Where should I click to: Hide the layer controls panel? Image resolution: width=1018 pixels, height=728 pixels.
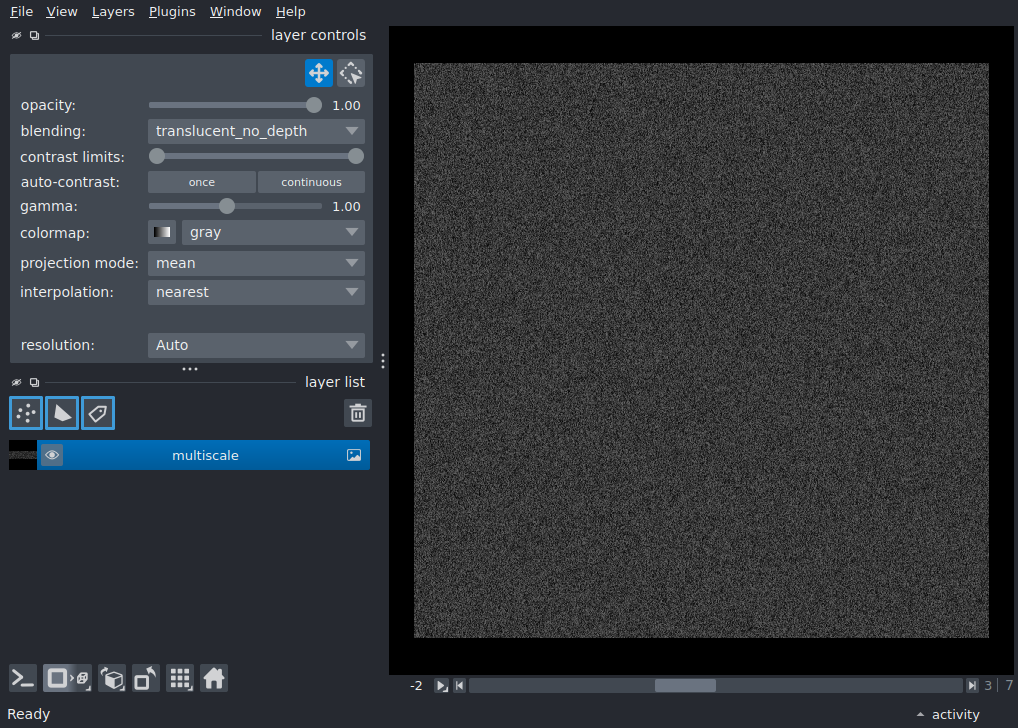(x=16, y=36)
